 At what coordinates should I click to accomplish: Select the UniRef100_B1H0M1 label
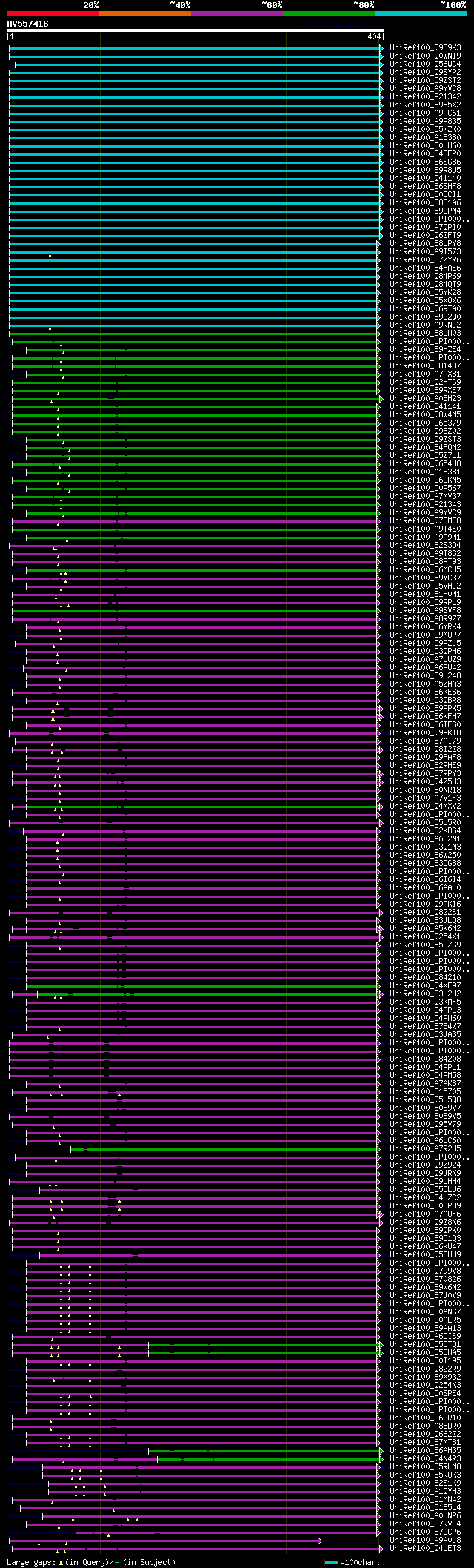pyautogui.click(x=425, y=595)
